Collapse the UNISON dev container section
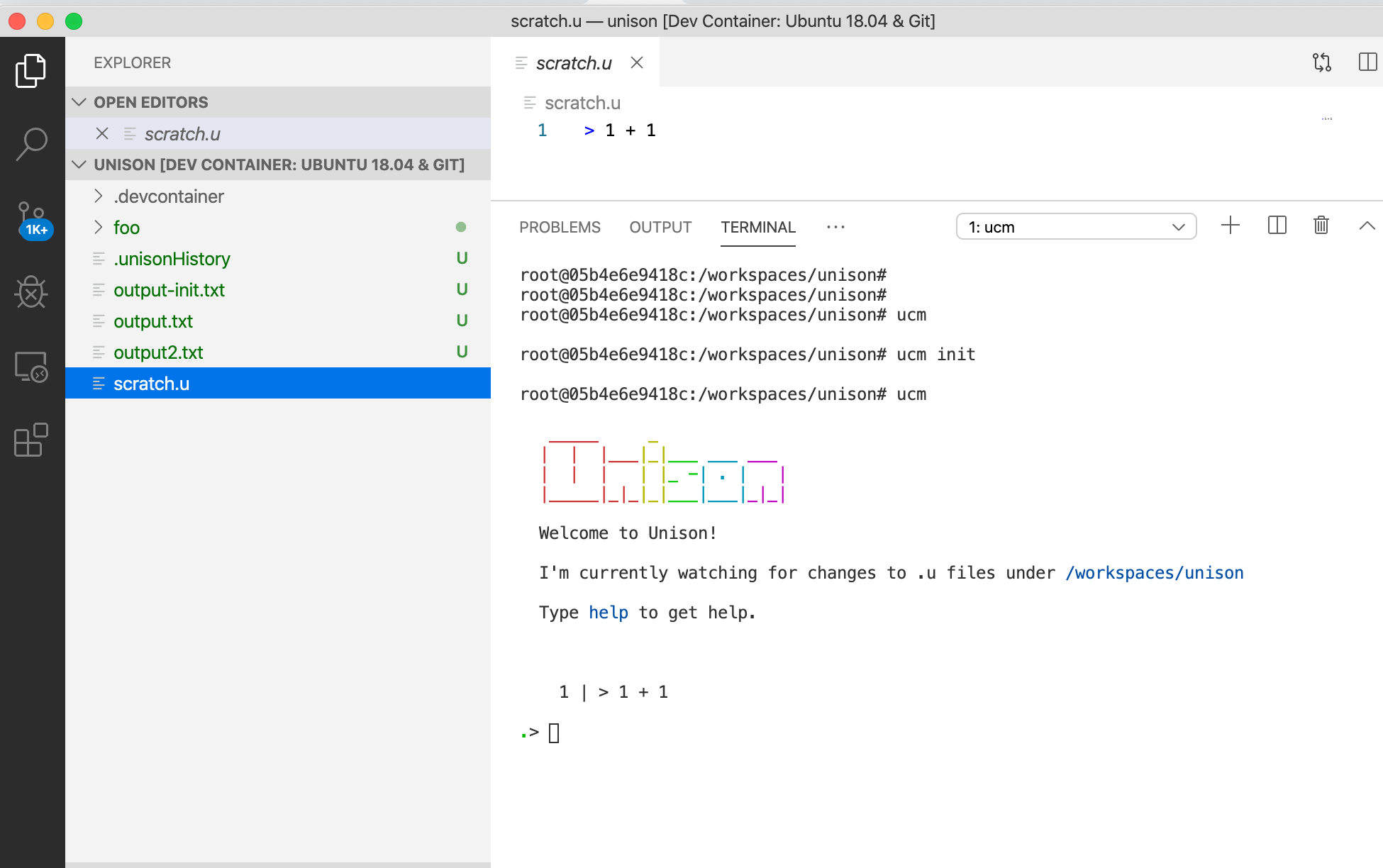 tap(79, 165)
